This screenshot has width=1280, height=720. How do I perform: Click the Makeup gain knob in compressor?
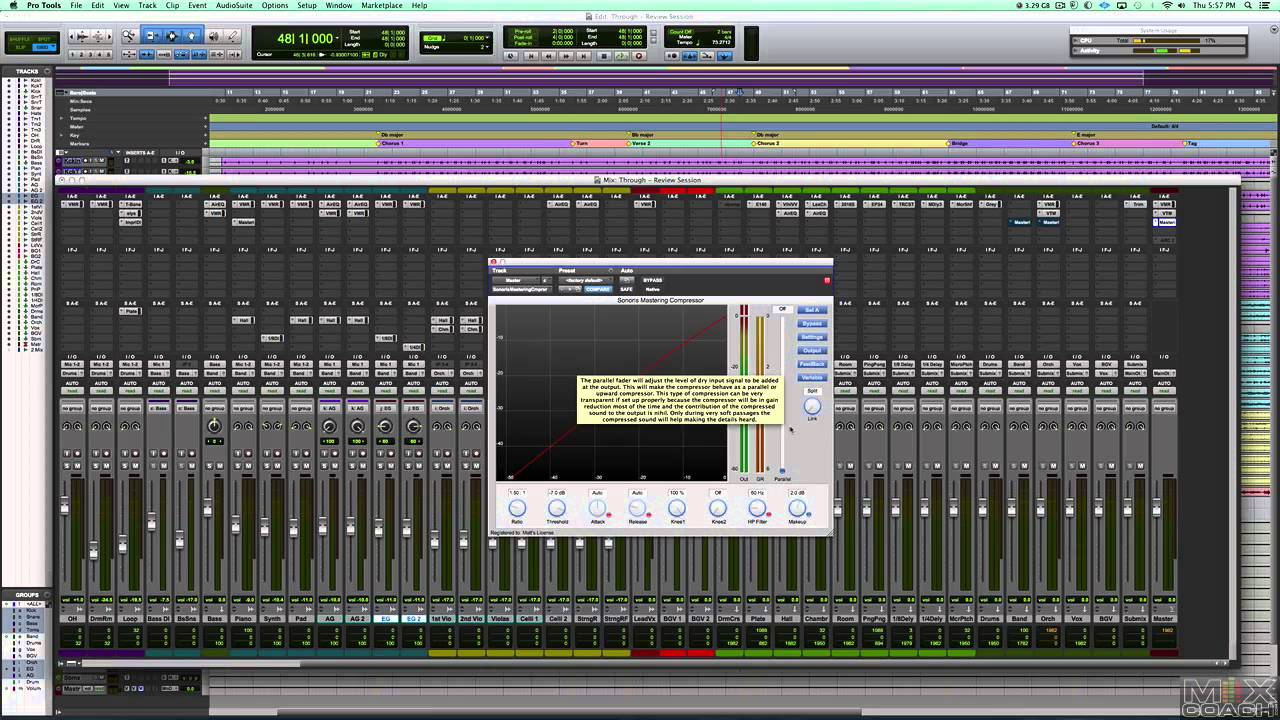click(797, 508)
